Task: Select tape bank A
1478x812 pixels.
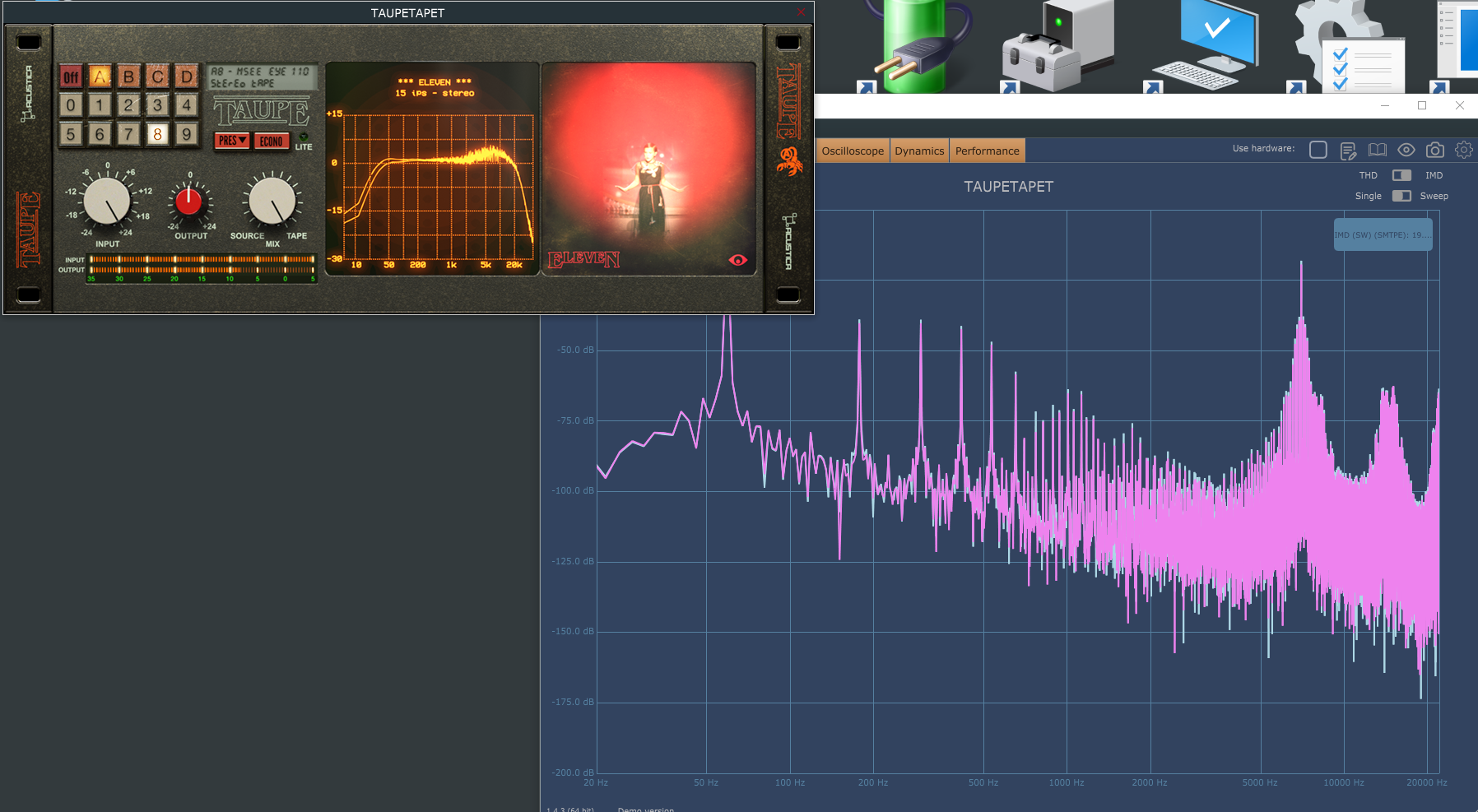Action: [x=100, y=77]
